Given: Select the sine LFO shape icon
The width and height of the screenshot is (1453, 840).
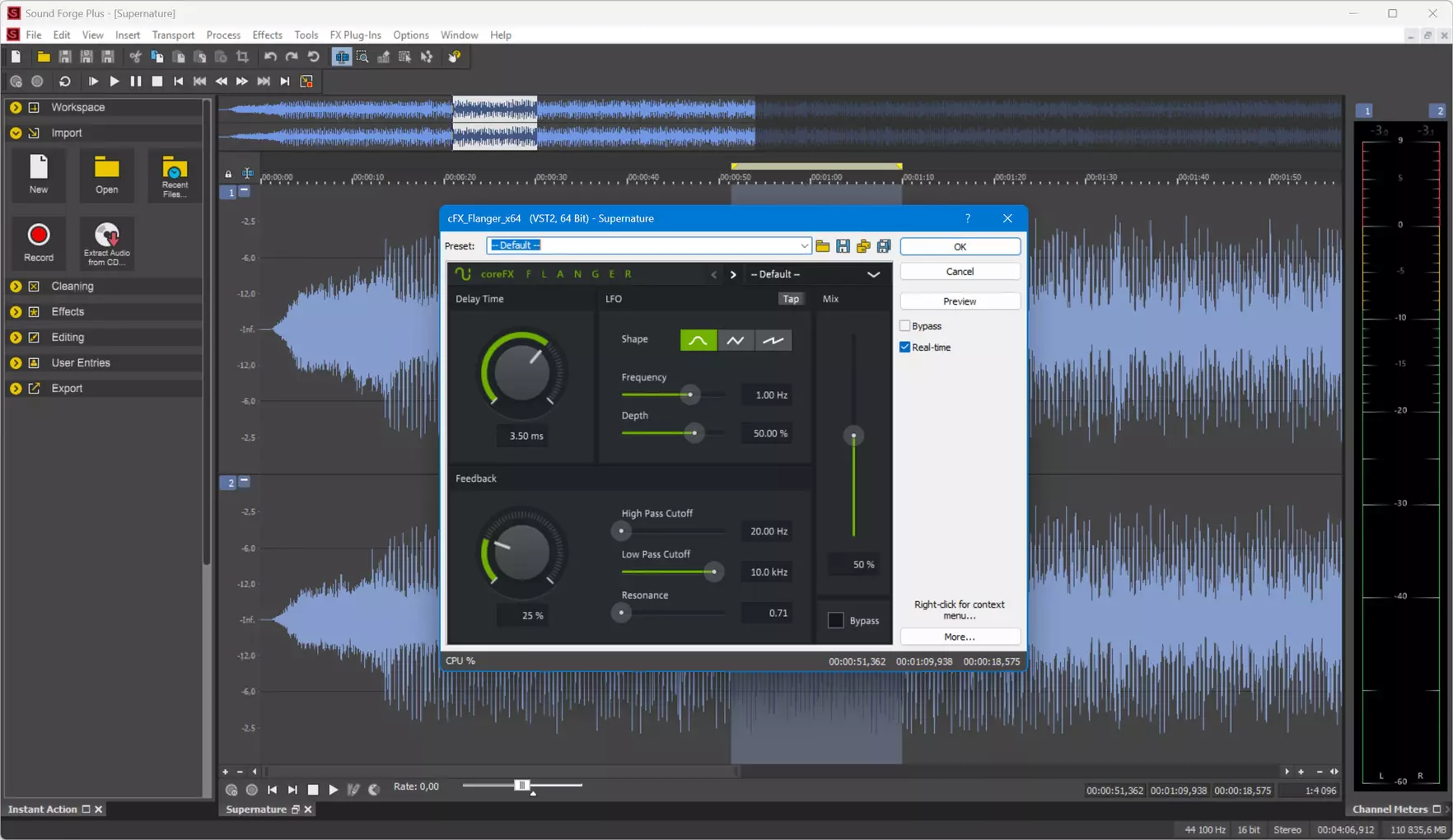Looking at the screenshot, I should point(698,340).
